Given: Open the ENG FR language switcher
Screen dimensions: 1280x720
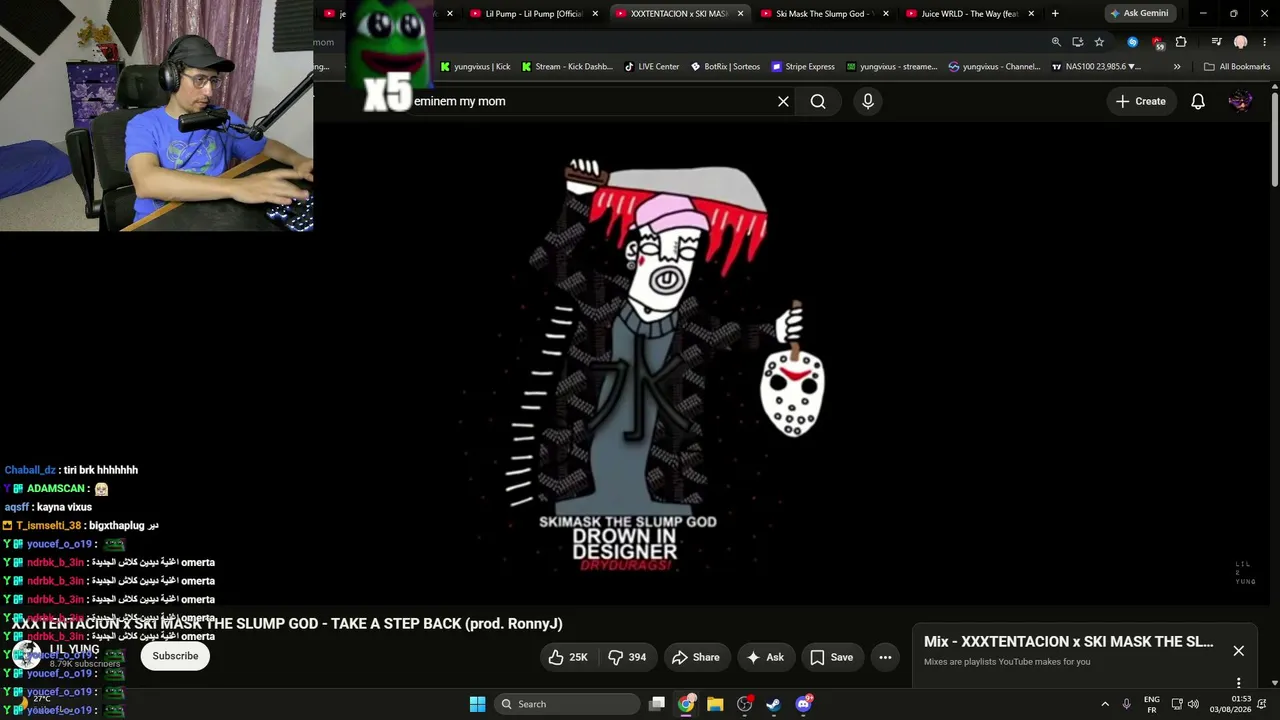Looking at the screenshot, I should [1152, 704].
